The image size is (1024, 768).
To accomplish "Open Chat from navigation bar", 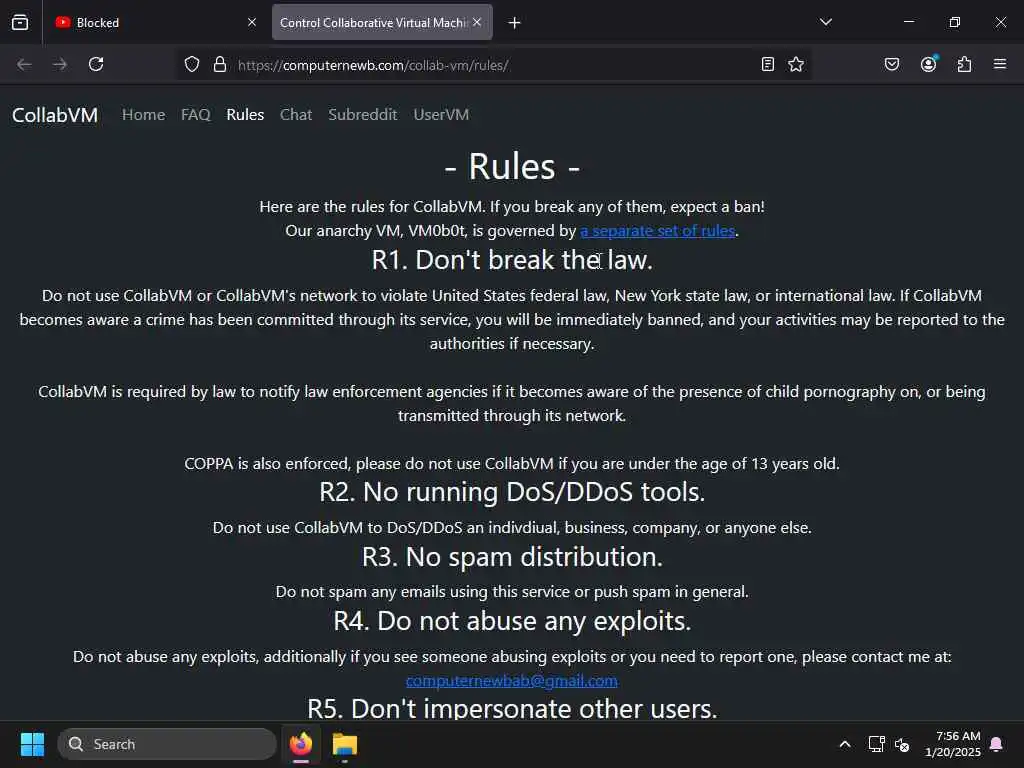I will click(296, 114).
